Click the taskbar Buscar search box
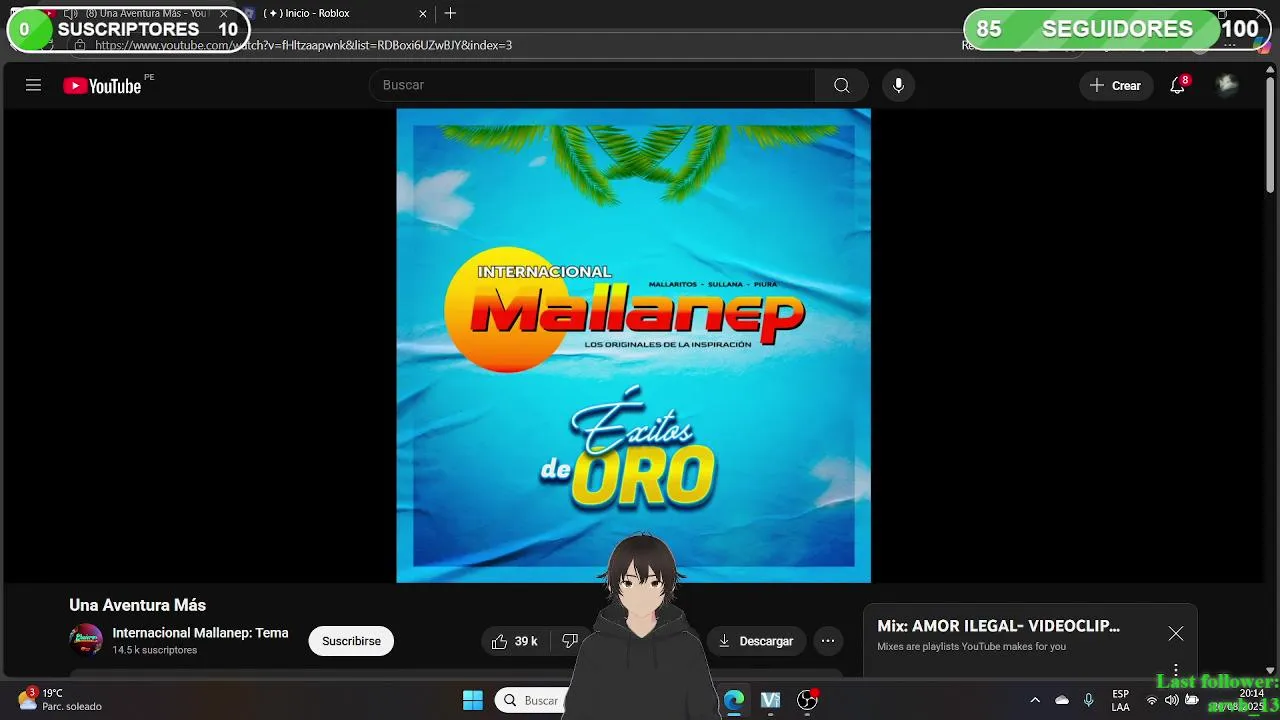 [x=530, y=701]
